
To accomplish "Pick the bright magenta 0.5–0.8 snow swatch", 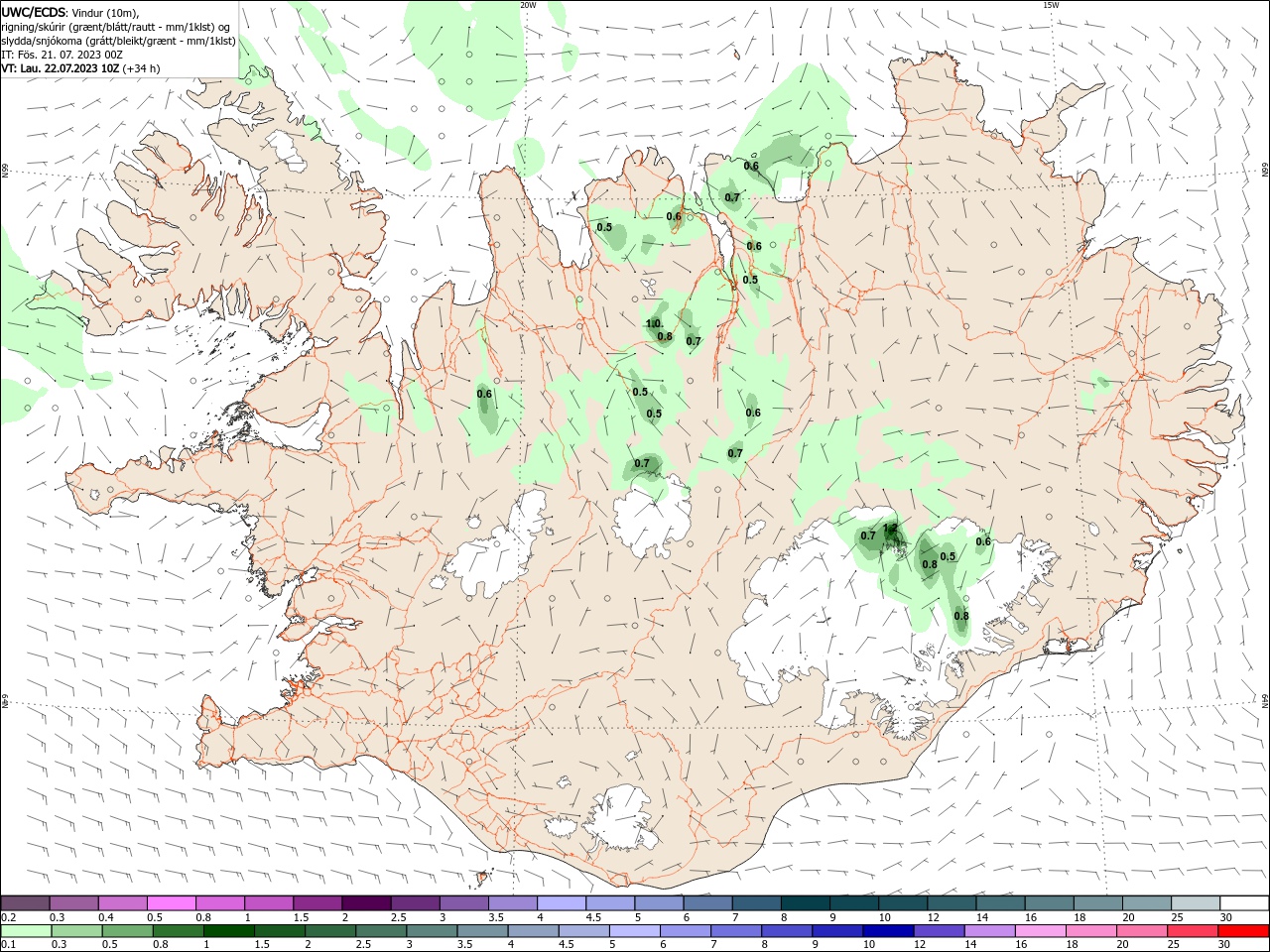I will coord(171,903).
